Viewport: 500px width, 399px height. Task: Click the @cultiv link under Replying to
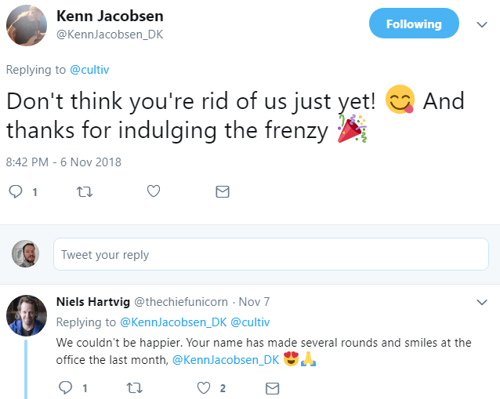tap(89, 70)
